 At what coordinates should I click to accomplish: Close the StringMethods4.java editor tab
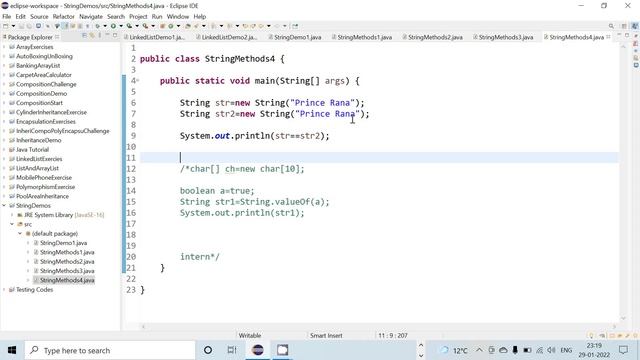pyautogui.click(x=608, y=37)
